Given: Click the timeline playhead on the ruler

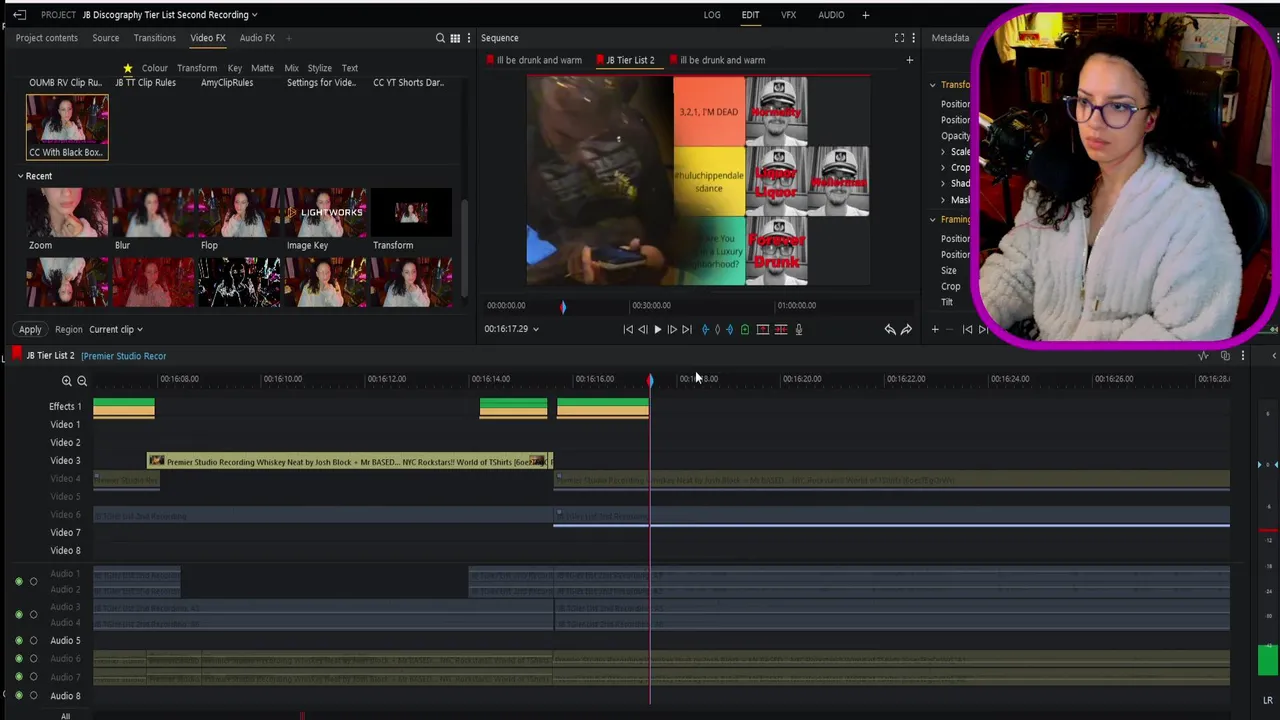Looking at the screenshot, I should [x=650, y=380].
